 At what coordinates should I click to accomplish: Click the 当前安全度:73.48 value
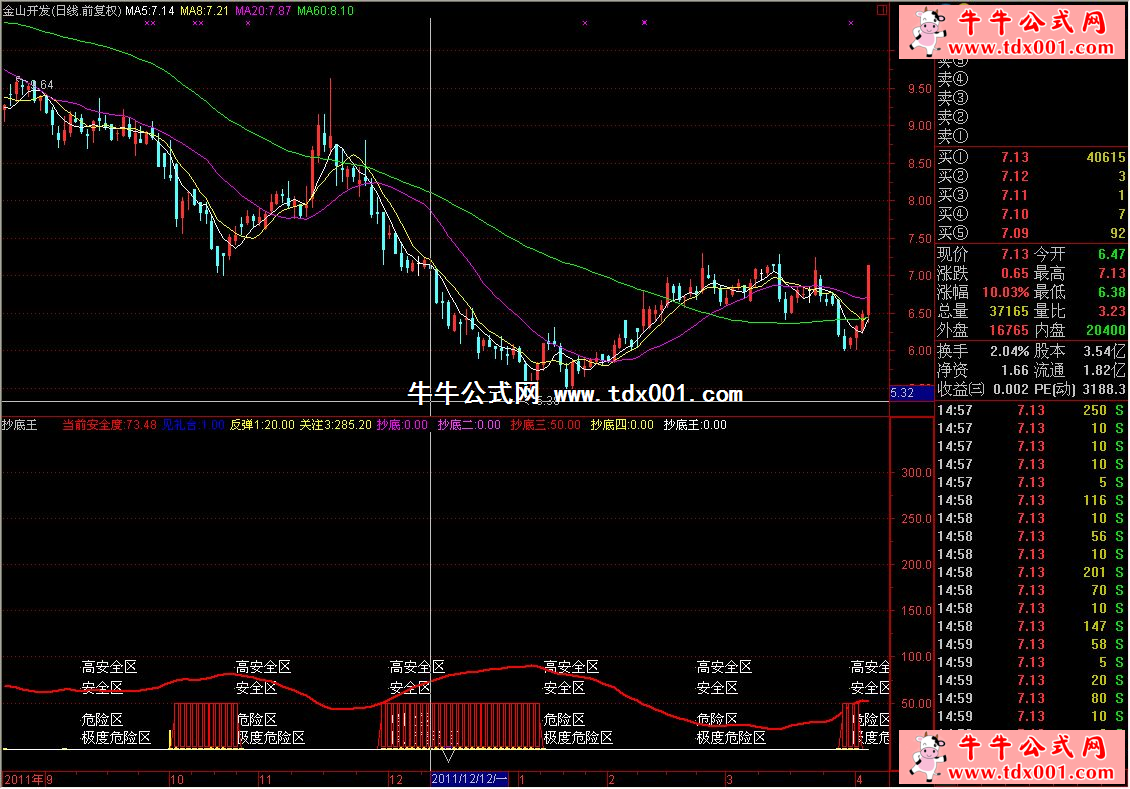[x=110, y=425]
